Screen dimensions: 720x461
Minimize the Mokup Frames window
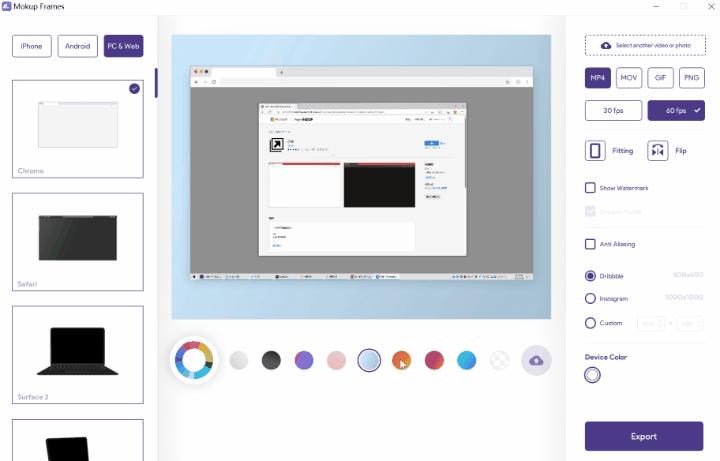[x=656, y=6]
